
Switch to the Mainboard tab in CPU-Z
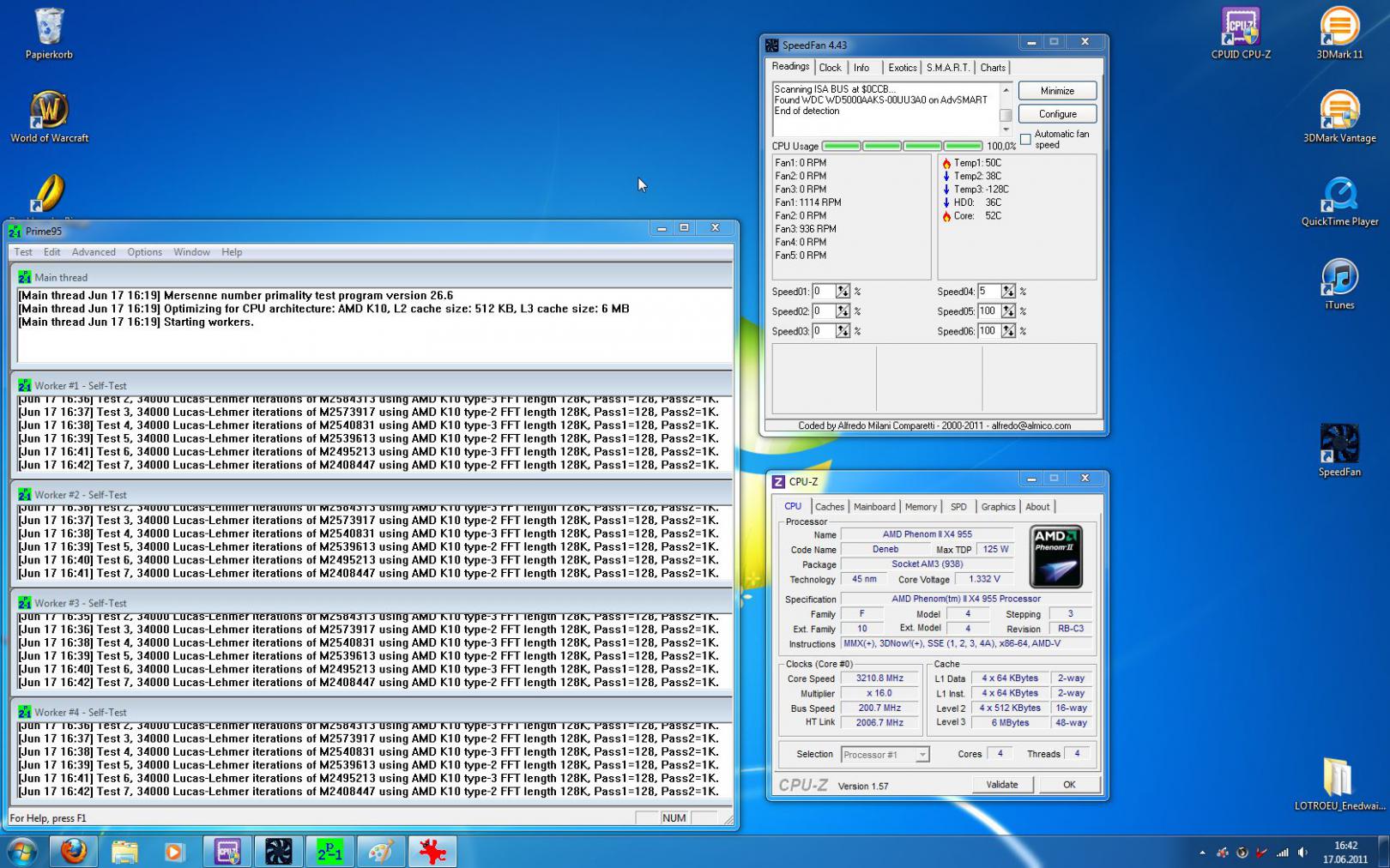tap(874, 507)
